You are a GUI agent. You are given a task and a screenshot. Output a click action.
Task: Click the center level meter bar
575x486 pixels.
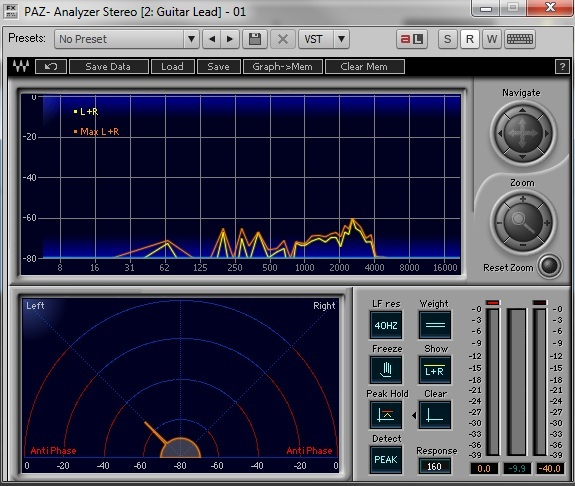click(516, 381)
